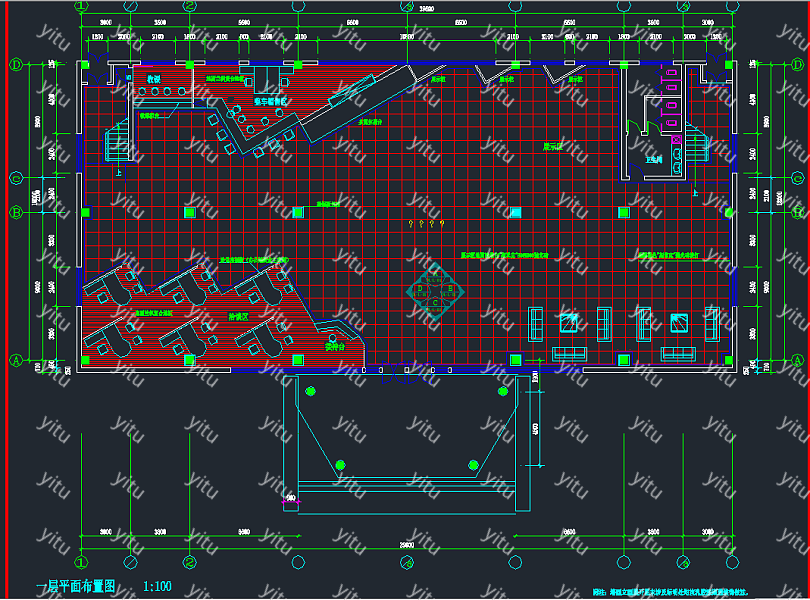The image size is (810, 600).
Task: Pick the row of small arrows in hall center
Action: click(x=424, y=224)
